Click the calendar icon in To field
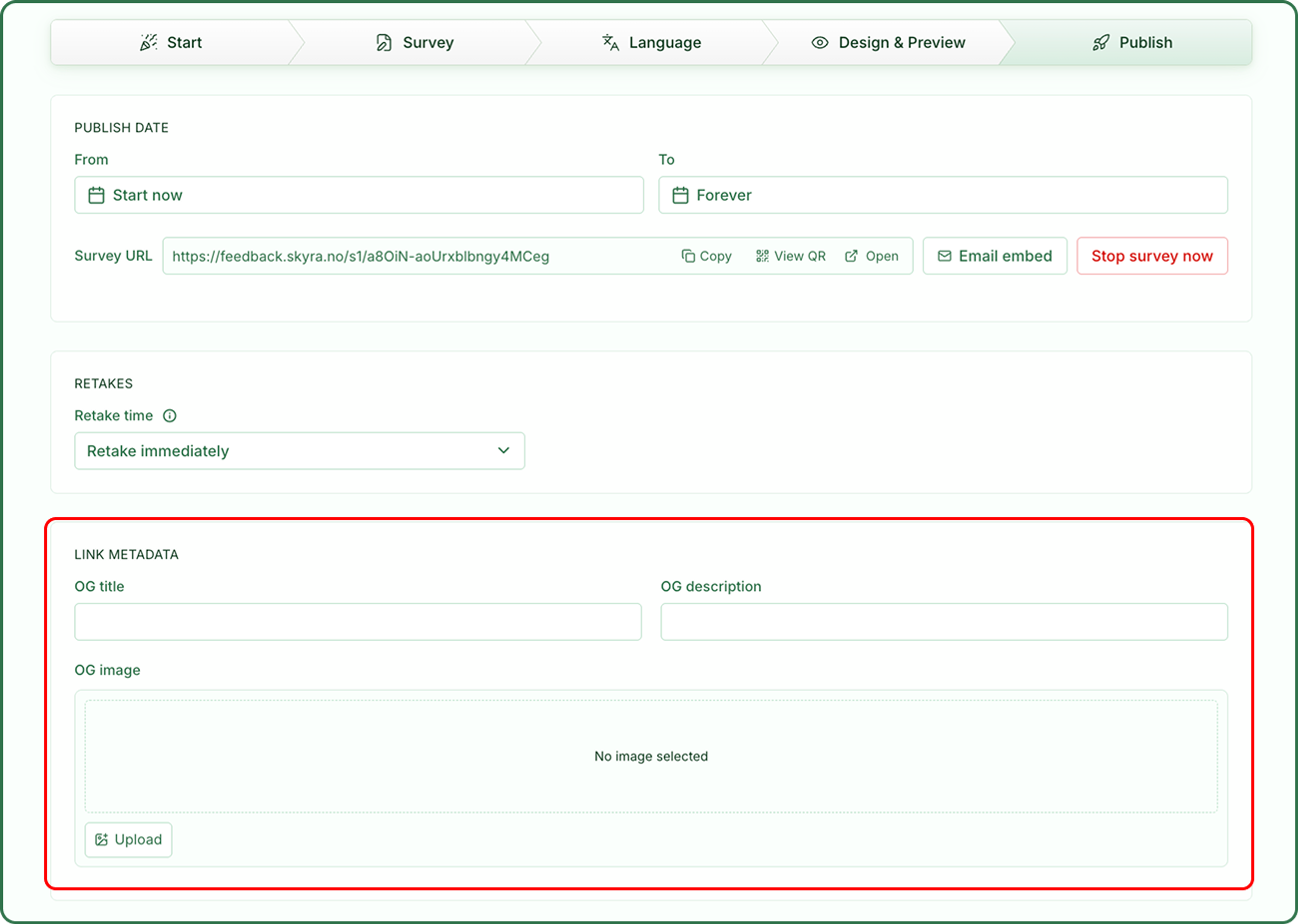The width and height of the screenshot is (1298, 924). click(x=680, y=195)
